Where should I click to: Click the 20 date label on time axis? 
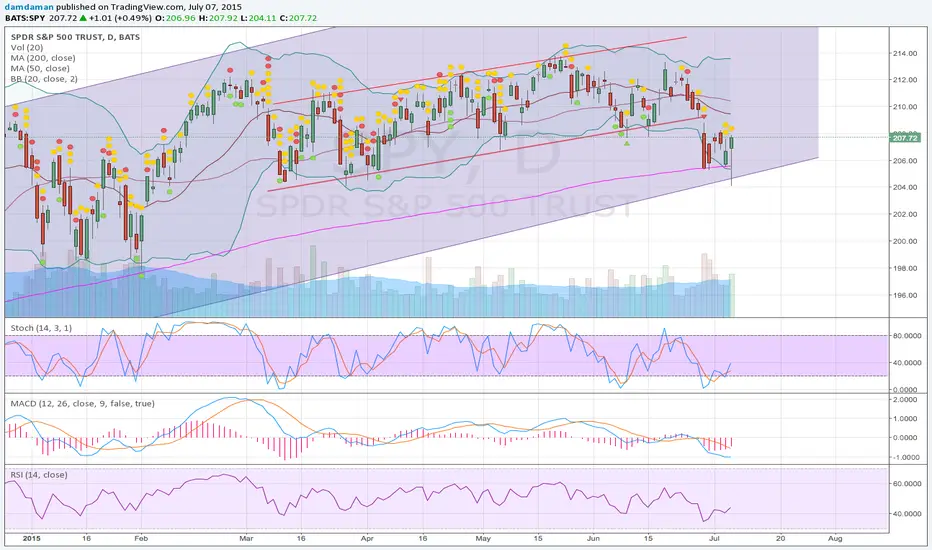click(x=780, y=538)
